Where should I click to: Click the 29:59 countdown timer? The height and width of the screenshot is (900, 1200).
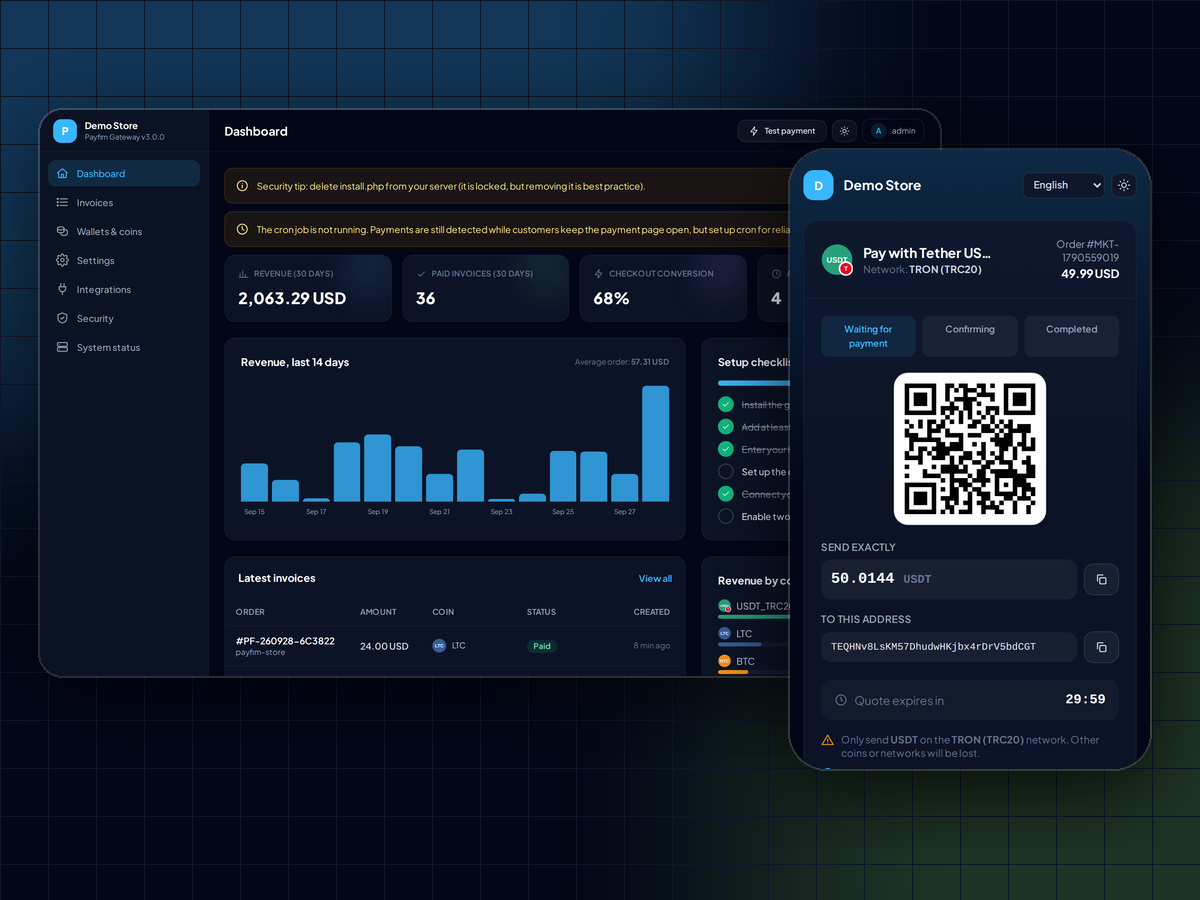coord(1085,699)
